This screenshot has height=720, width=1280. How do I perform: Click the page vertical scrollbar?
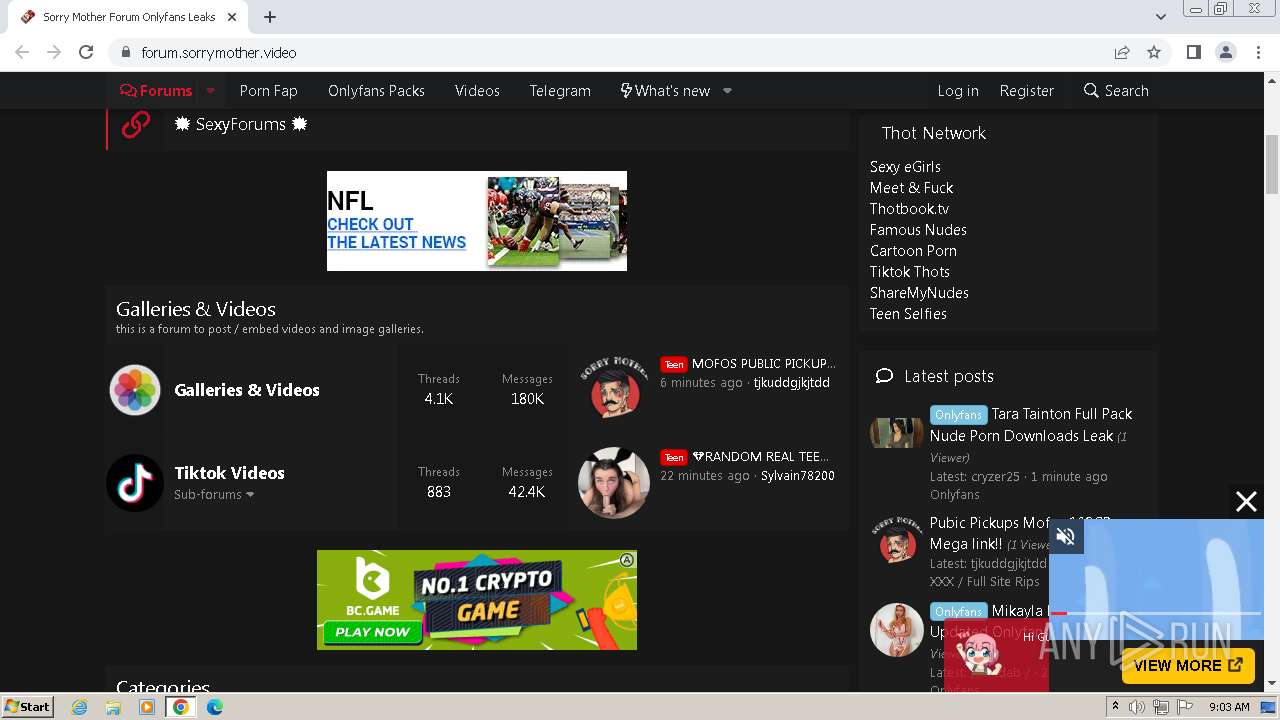click(x=1272, y=165)
